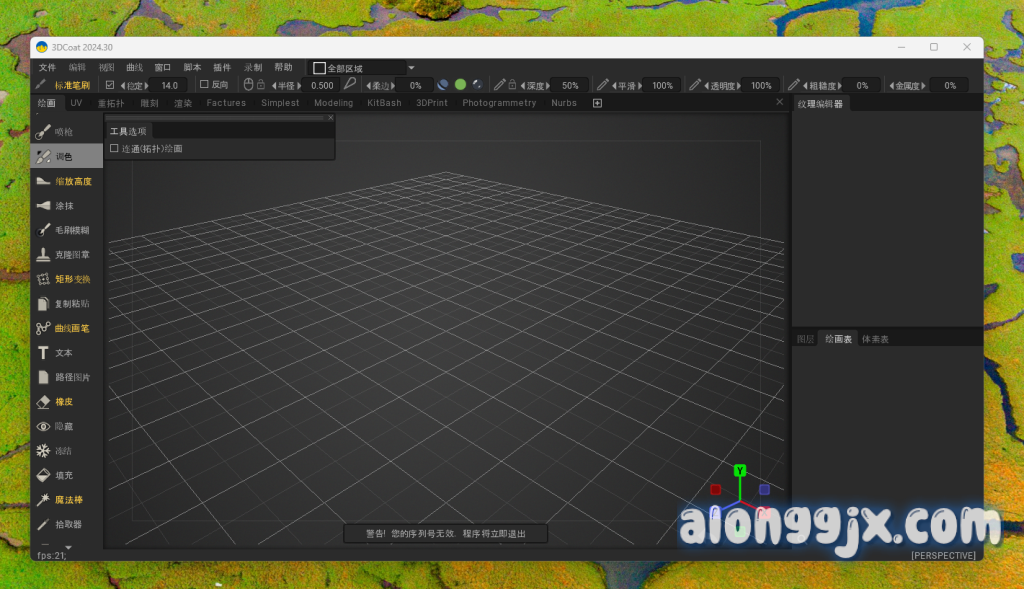Open the 文件 menu
The width and height of the screenshot is (1024, 589).
point(47,67)
